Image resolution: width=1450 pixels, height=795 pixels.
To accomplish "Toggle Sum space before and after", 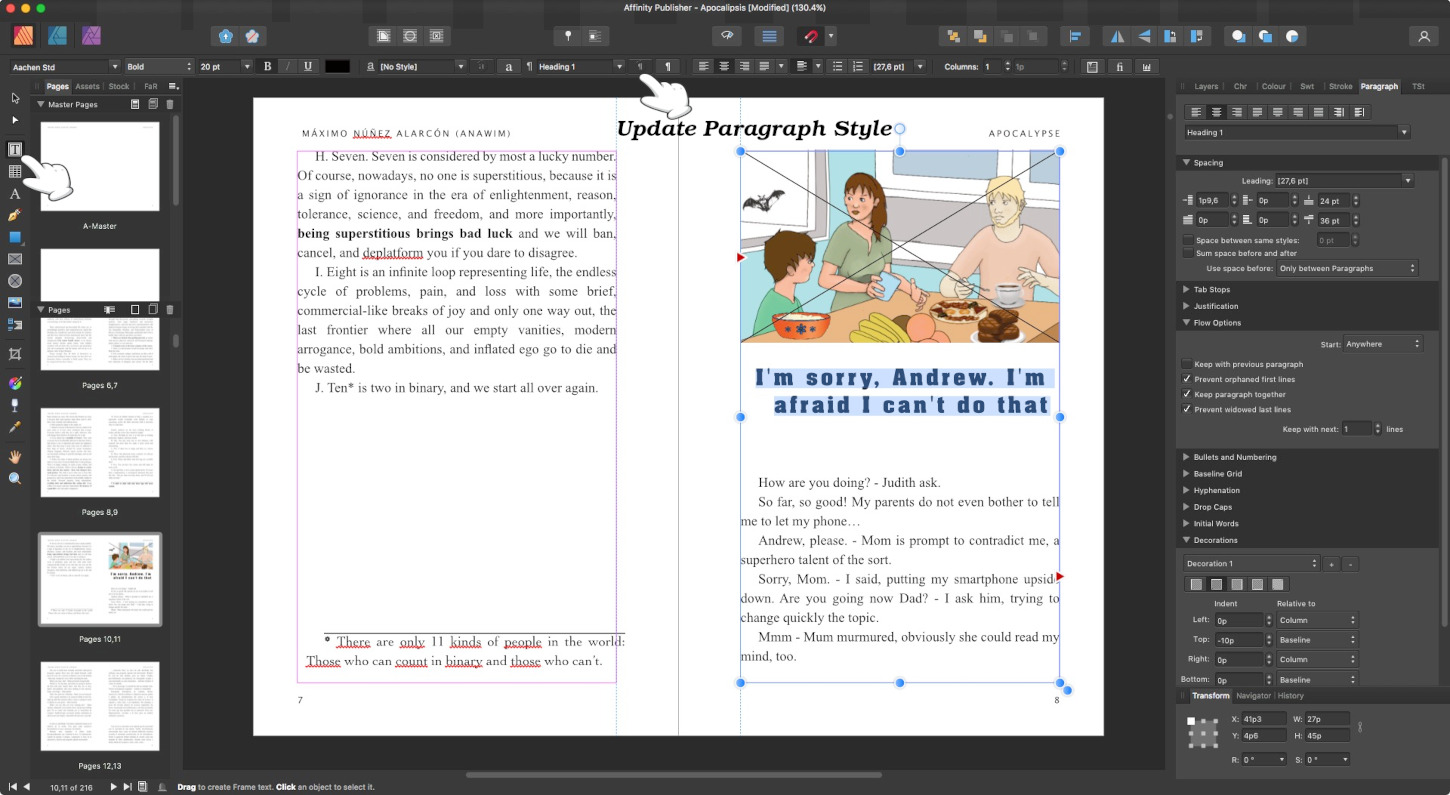I will 1187,253.
